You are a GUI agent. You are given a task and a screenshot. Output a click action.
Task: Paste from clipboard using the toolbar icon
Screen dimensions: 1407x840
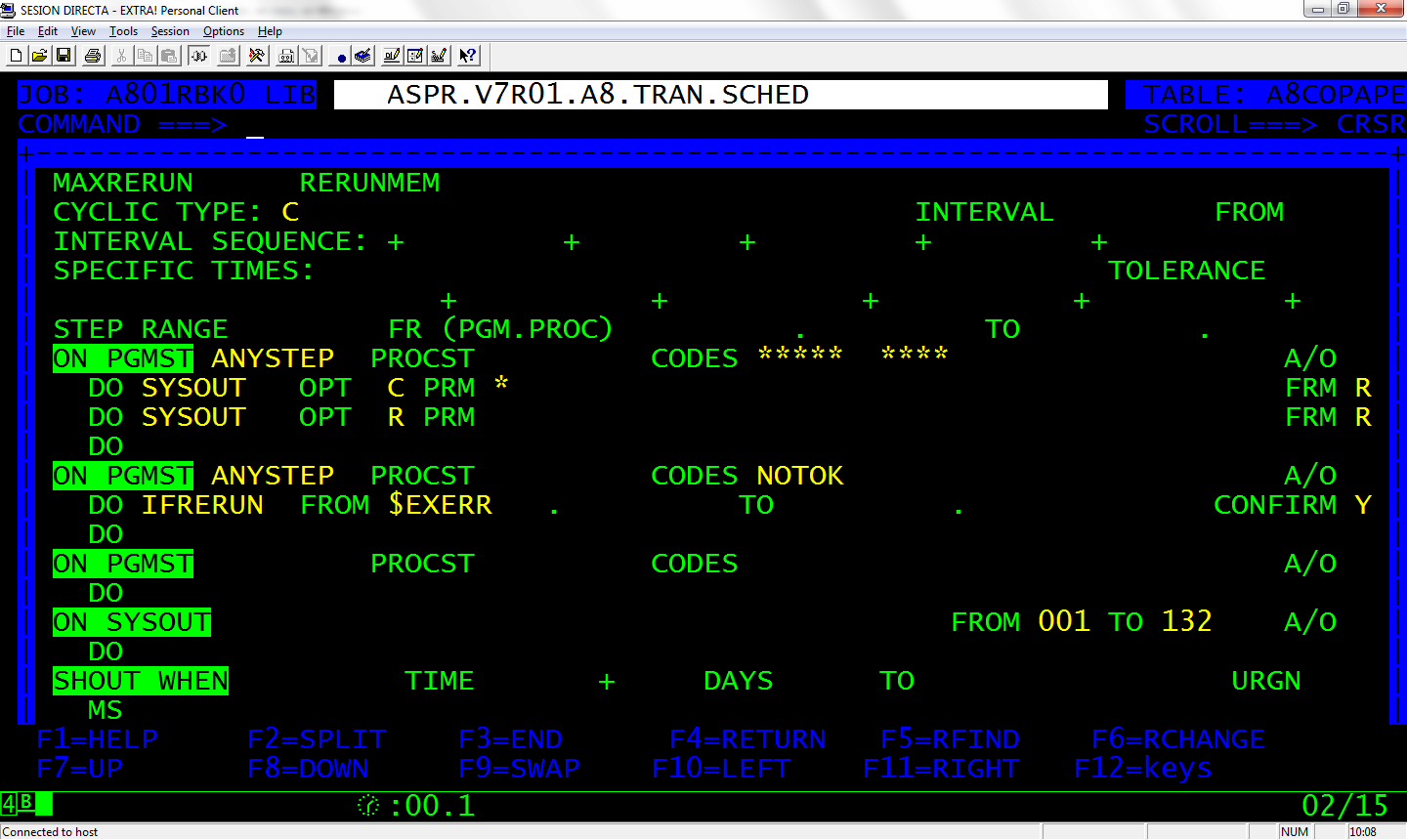pos(167,56)
